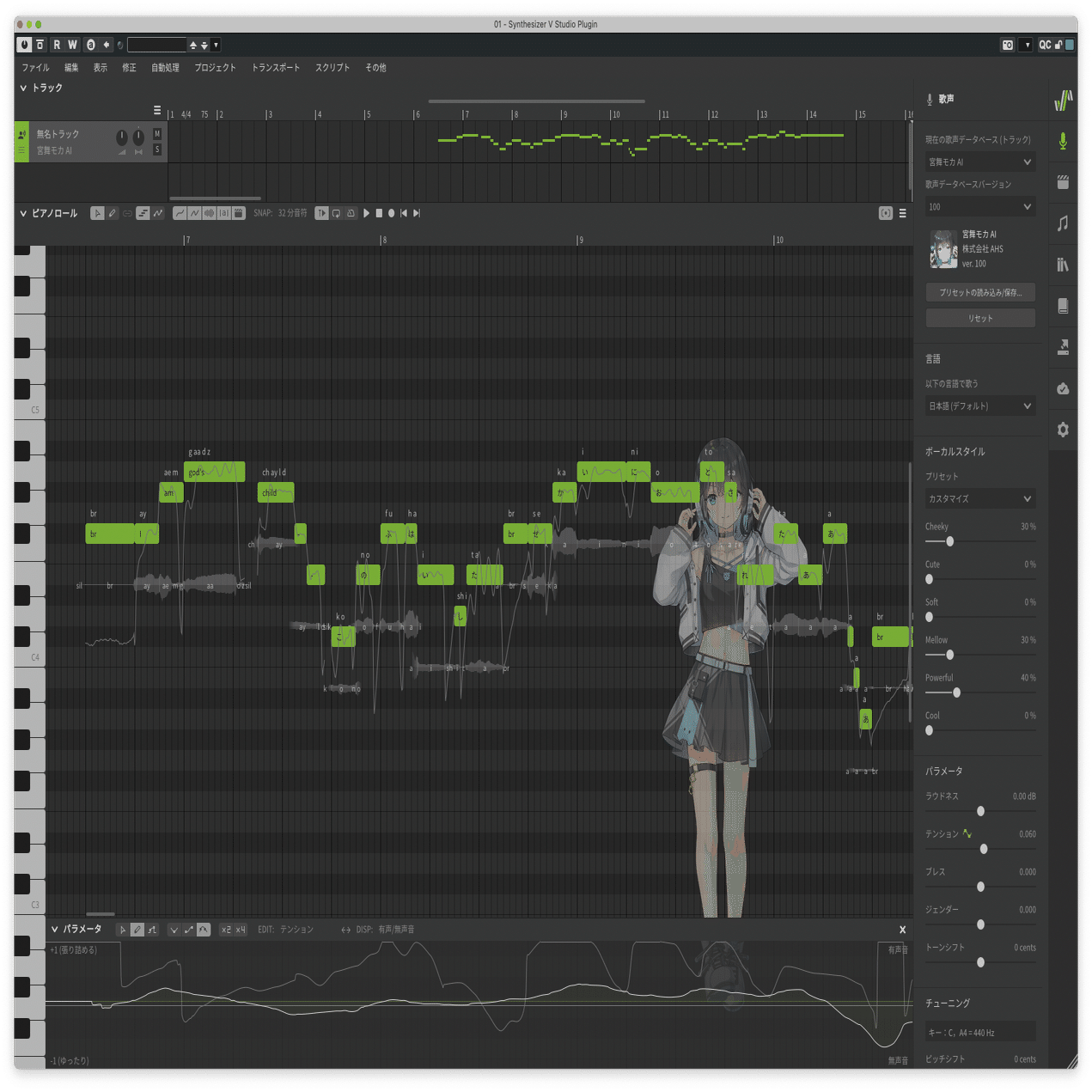This screenshot has height=1092, width=1092.
Task: Adjust the Powerful slider handle
Action: click(956, 692)
